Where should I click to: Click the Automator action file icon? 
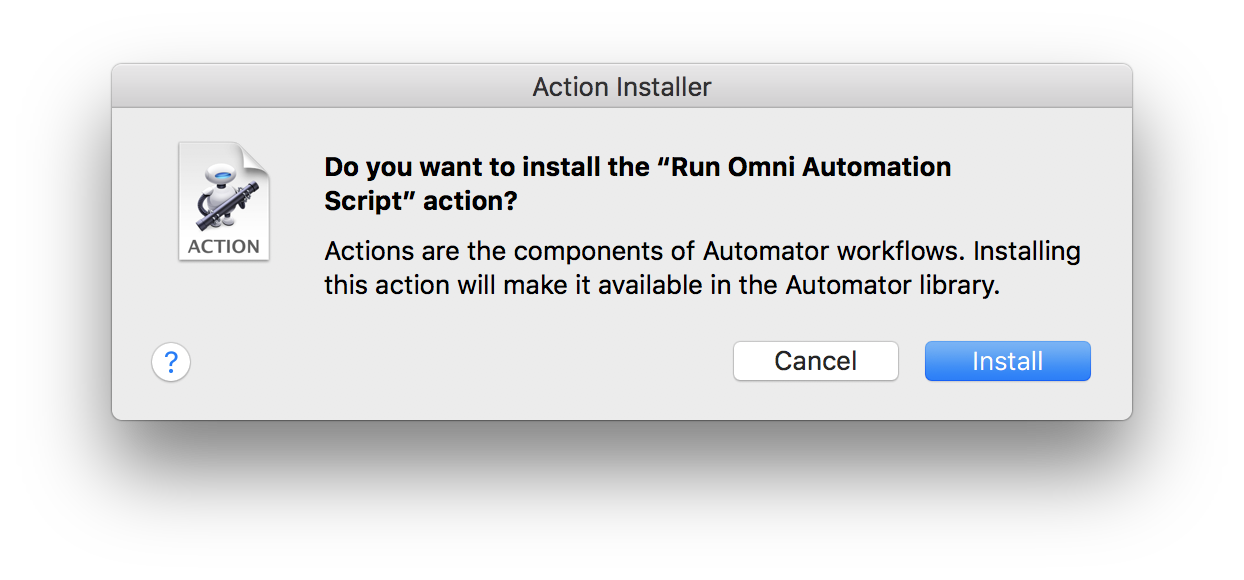(x=224, y=201)
